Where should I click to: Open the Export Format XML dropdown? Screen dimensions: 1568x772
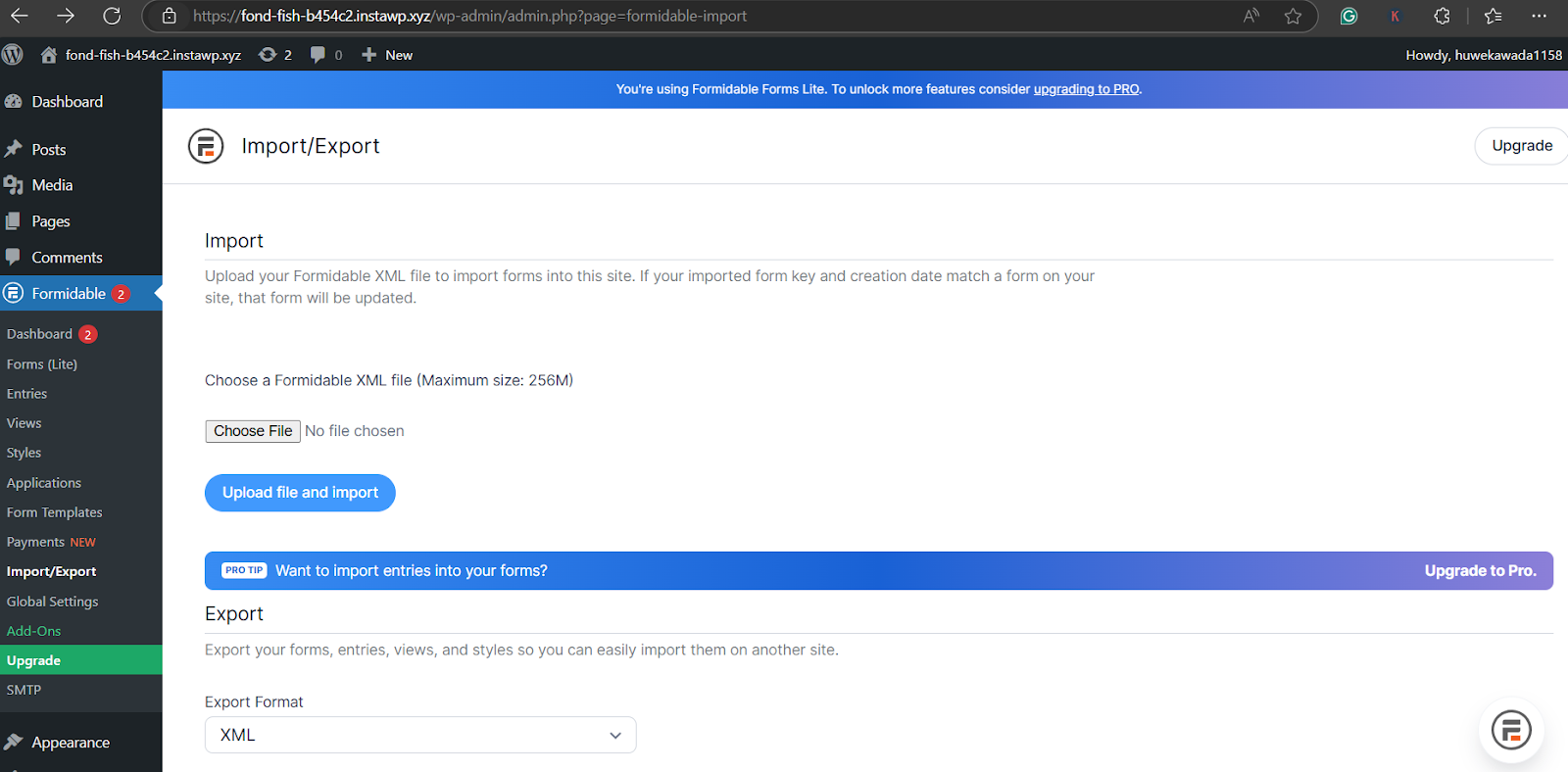[420, 735]
